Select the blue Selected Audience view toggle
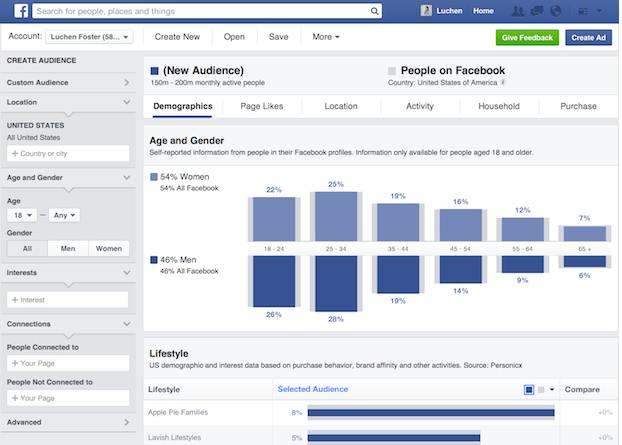 529,390
